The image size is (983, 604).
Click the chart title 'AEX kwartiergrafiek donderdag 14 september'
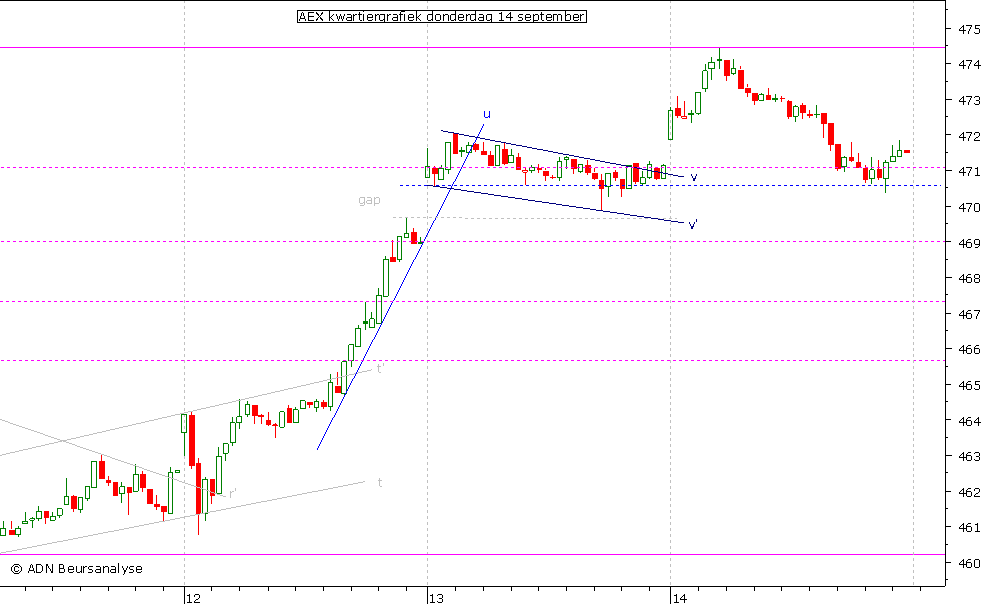[x=442, y=17]
